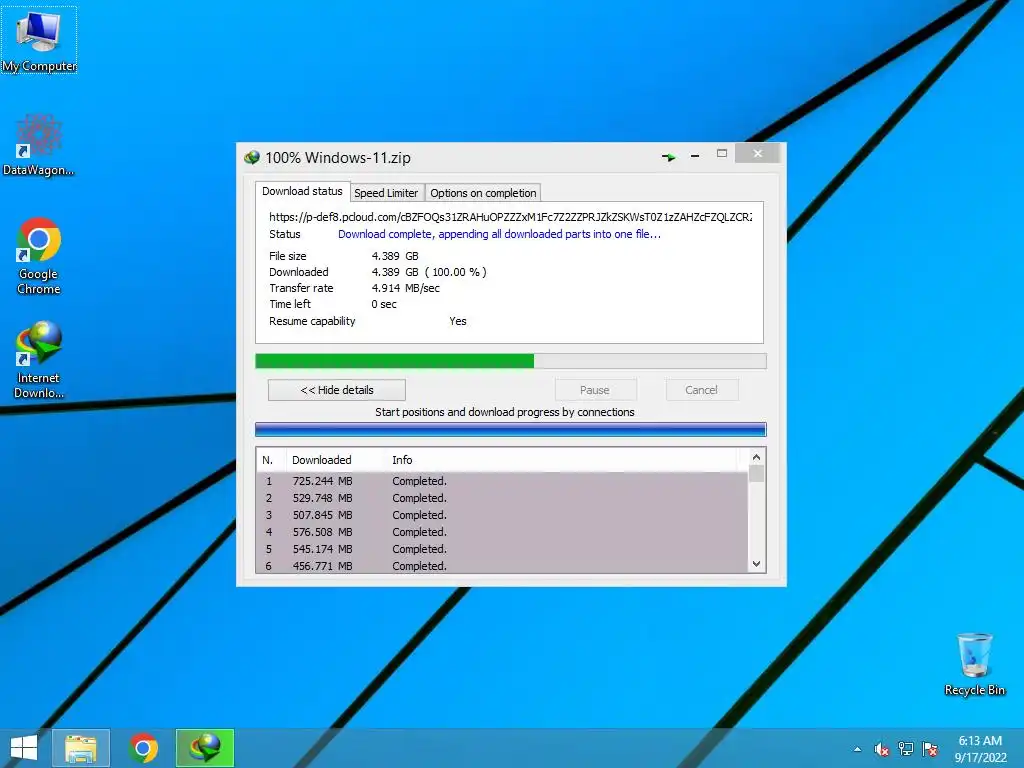Open My Computer desktop icon

click(x=39, y=40)
